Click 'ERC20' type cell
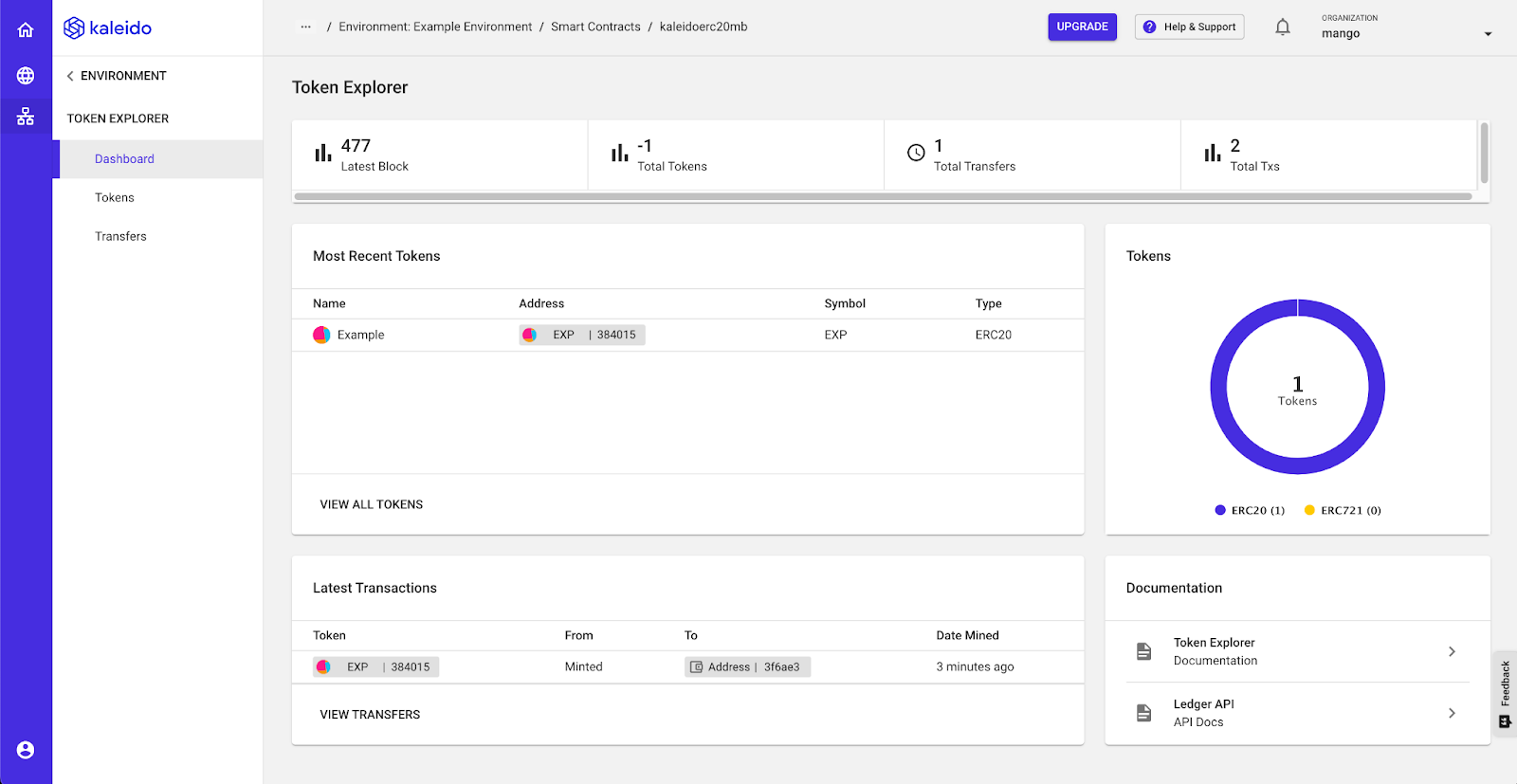 994,335
